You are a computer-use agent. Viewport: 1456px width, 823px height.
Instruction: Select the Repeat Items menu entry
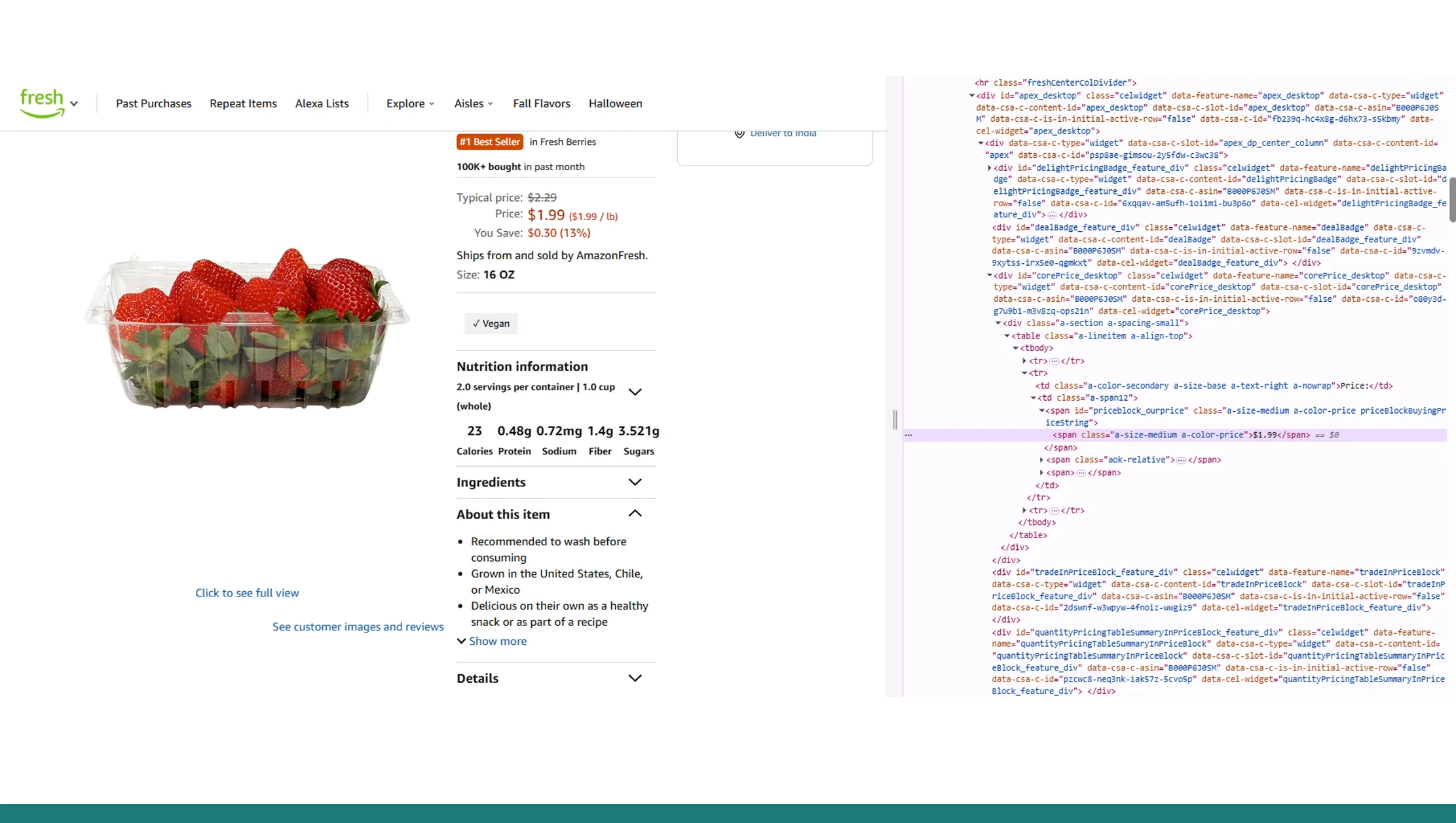tap(243, 103)
